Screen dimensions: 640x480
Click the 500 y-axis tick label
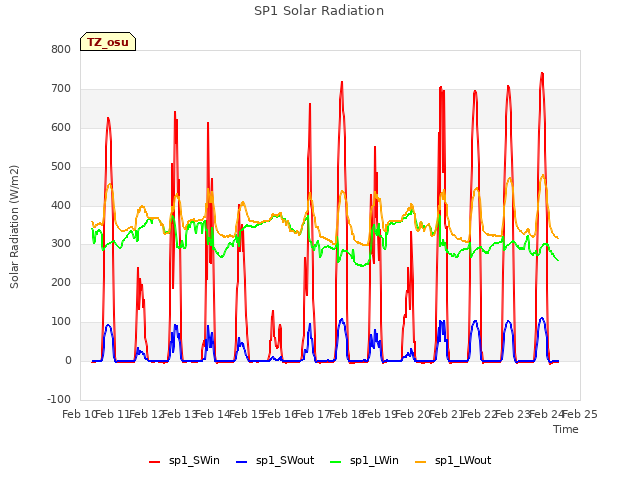(x=61, y=167)
